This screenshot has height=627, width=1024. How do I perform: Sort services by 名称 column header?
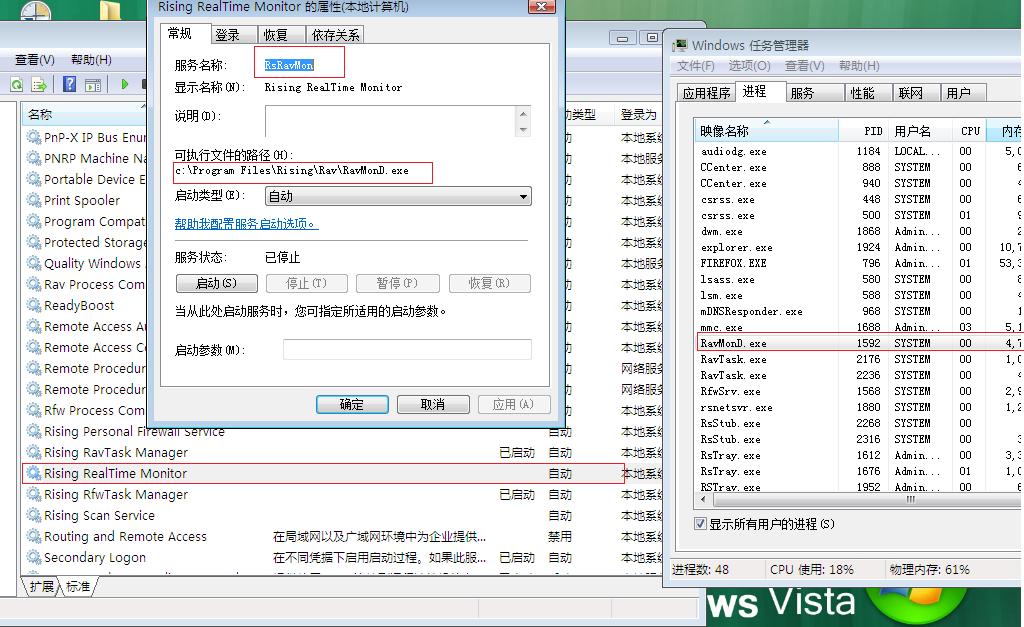(84, 114)
